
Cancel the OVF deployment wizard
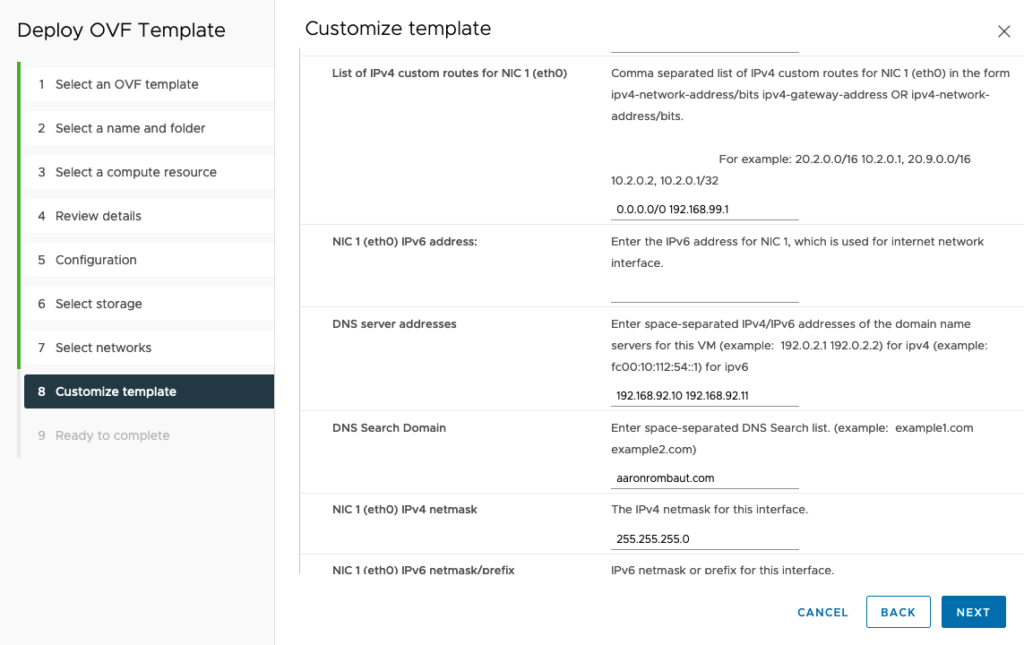[822, 612]
